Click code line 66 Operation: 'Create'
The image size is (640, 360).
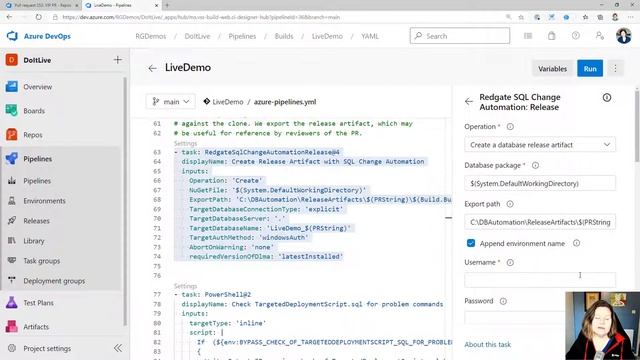(x=226, y=180)
